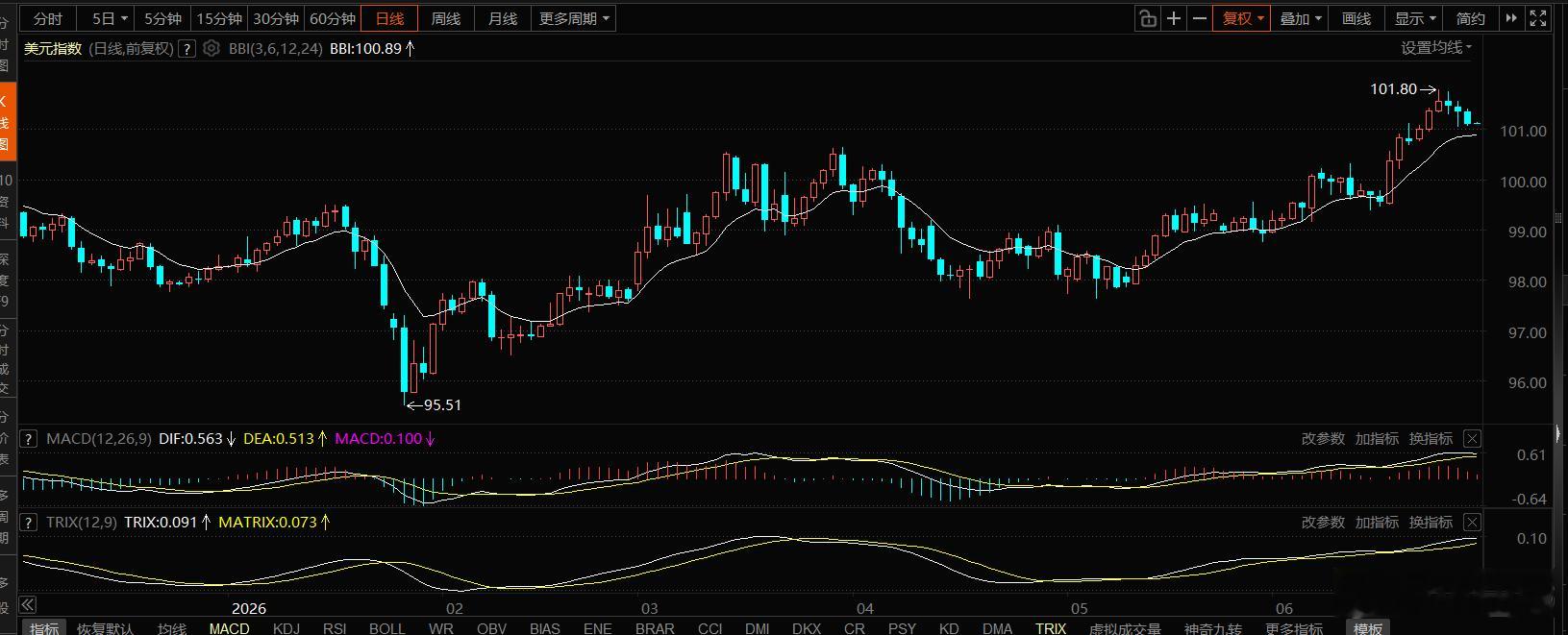Switch chart period to 周线
Screen dimensions: 1568x635
click(446, 18)
